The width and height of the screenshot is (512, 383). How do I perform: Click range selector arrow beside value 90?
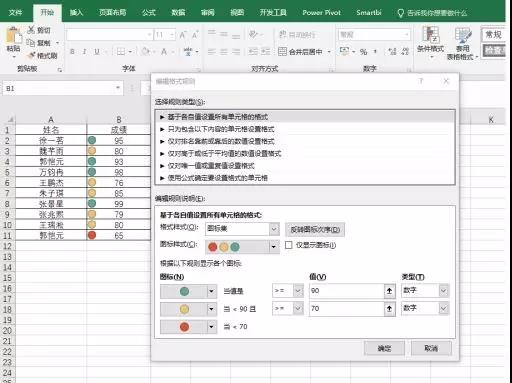click(389, 291)
